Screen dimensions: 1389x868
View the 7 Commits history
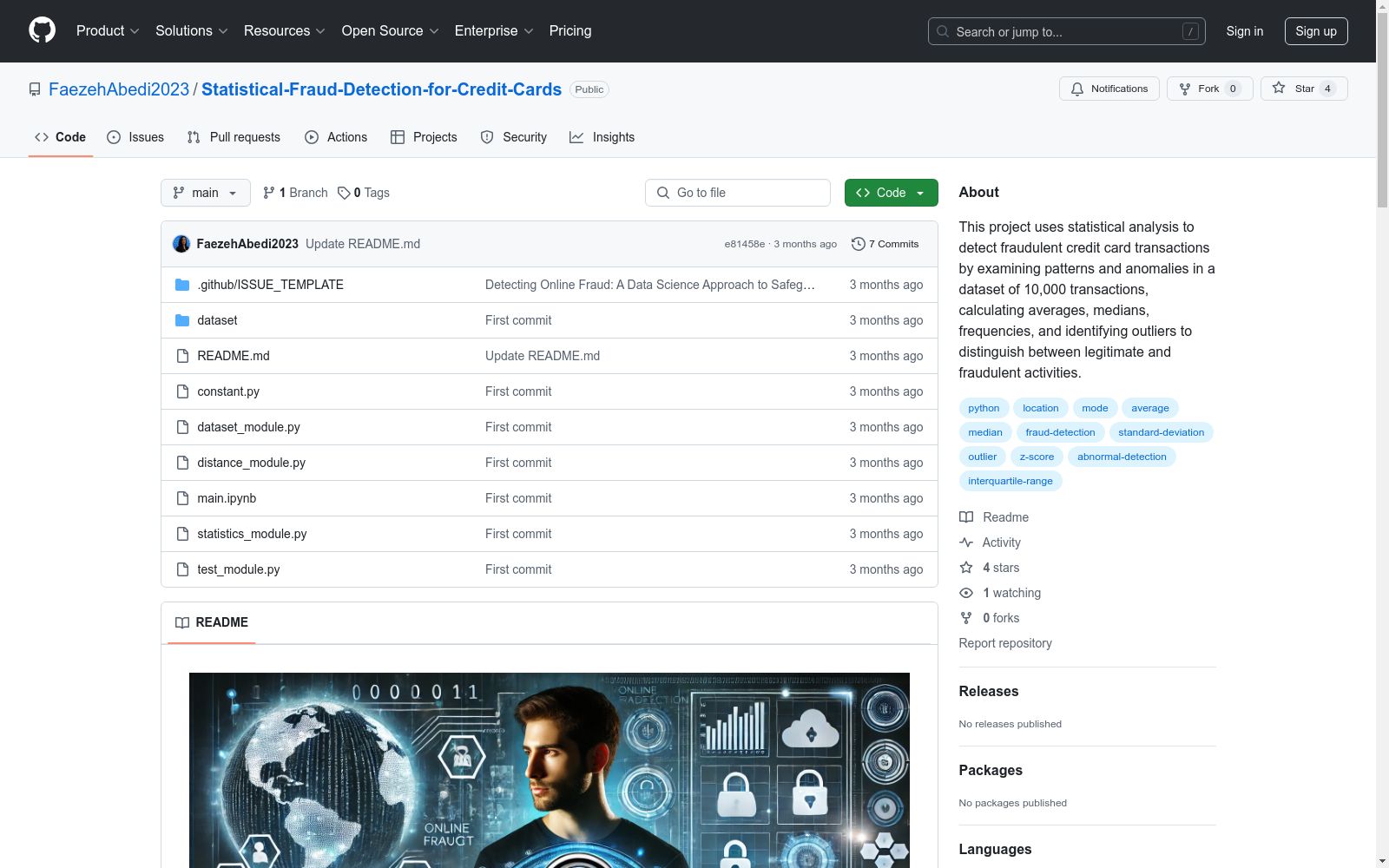[885, 244]
